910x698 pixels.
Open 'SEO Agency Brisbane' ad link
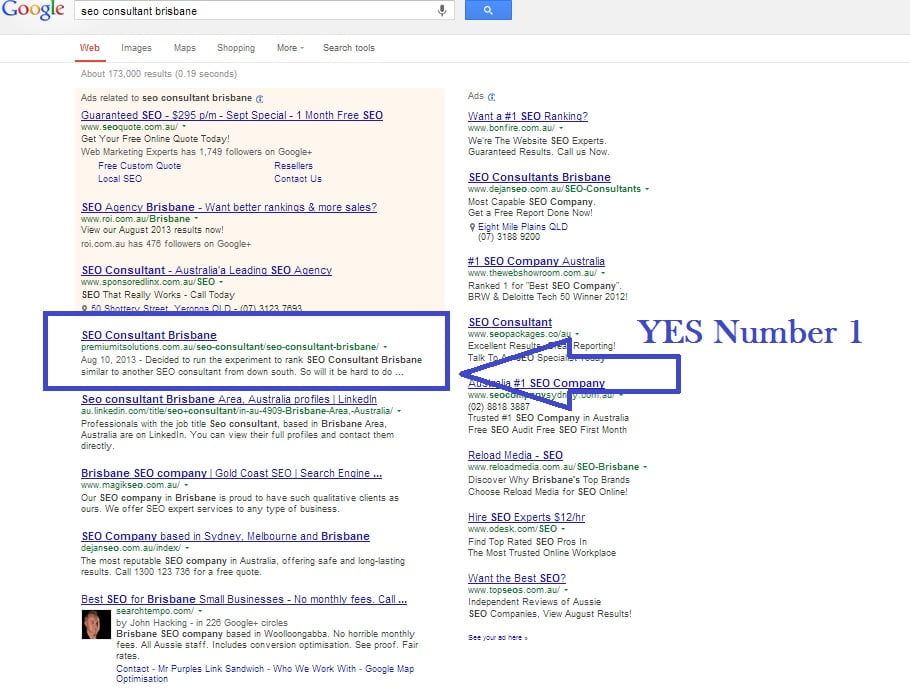[x=229, y=207]
